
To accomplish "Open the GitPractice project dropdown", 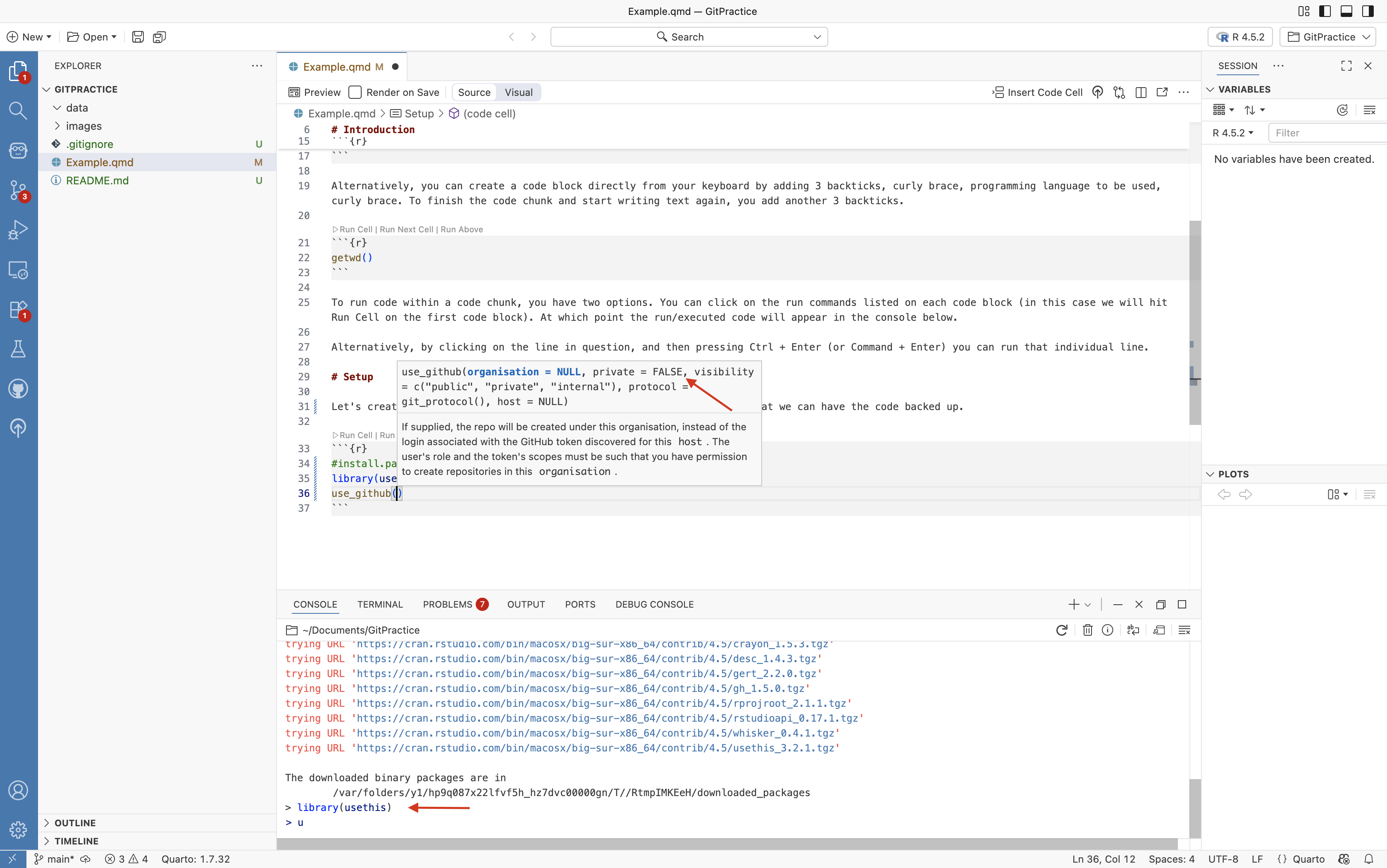I will [x=1328, y=37].
